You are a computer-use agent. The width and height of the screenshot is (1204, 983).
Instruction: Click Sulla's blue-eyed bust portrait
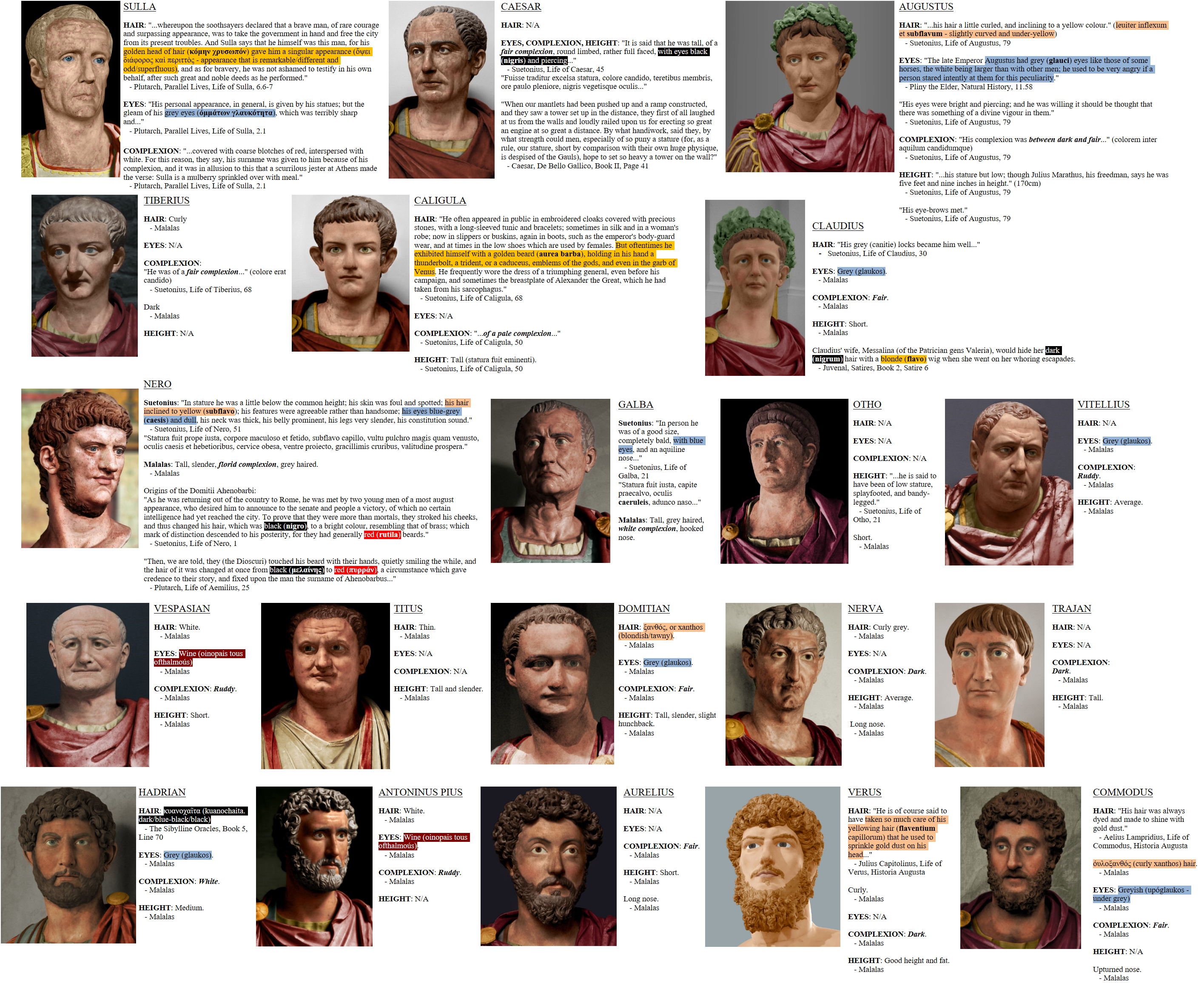[x=70, y=89]
